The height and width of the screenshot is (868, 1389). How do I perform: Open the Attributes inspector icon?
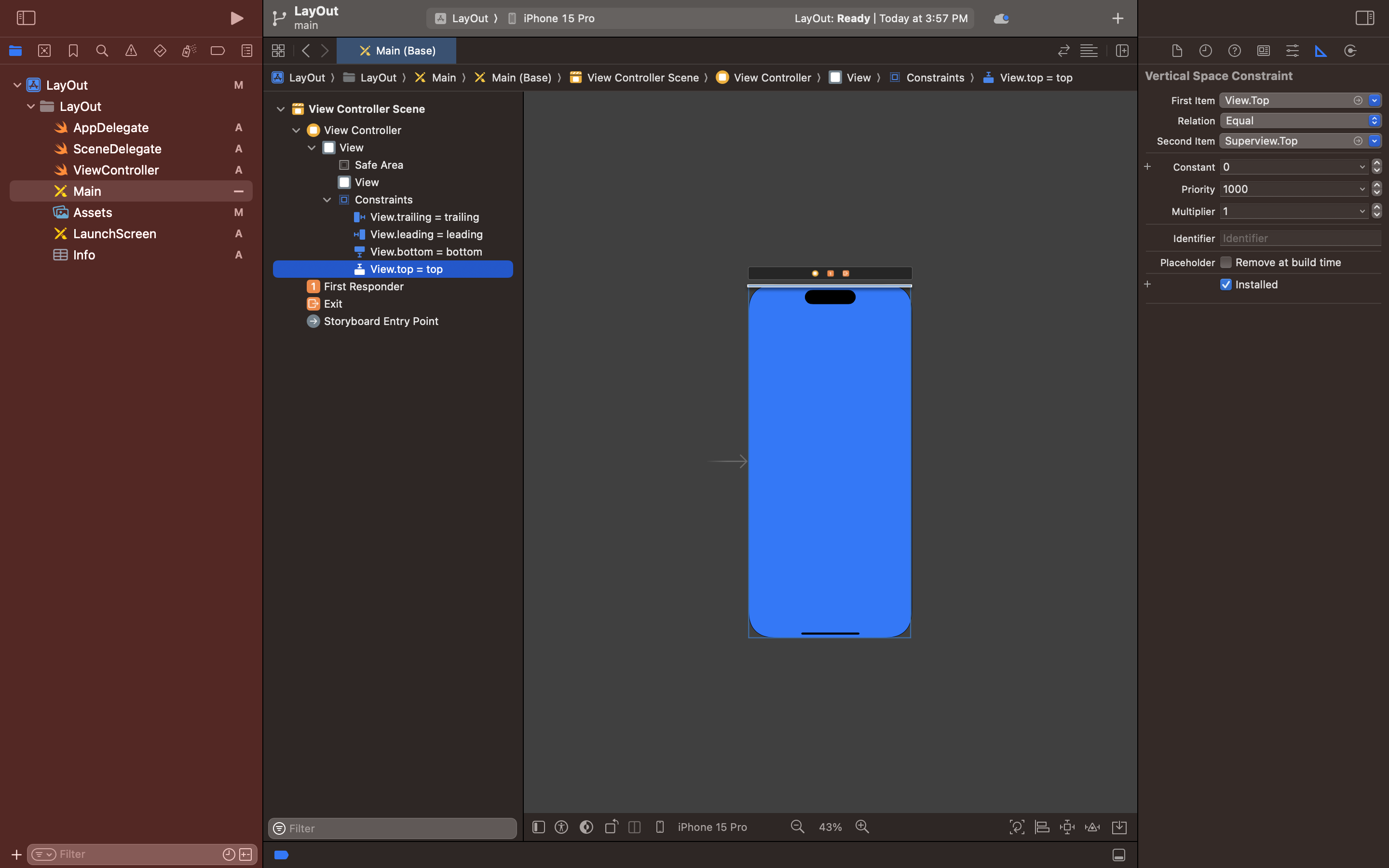[x=1292, y=51]
